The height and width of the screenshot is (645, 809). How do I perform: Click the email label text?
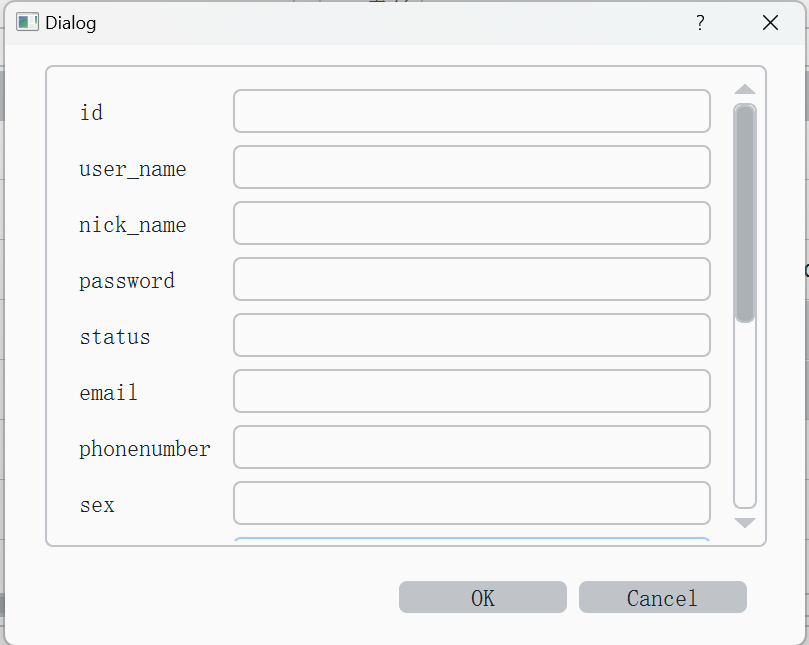(x=108, y=393)
